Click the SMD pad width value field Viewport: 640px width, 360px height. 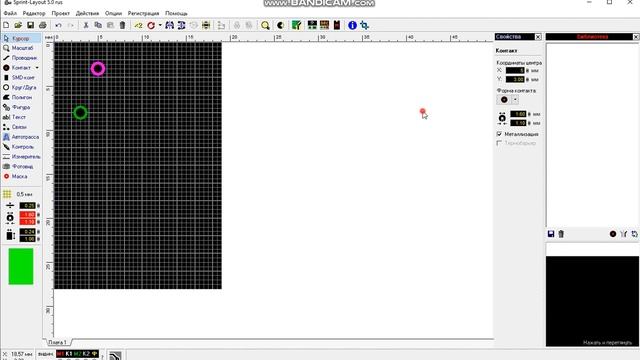point(28,232)
